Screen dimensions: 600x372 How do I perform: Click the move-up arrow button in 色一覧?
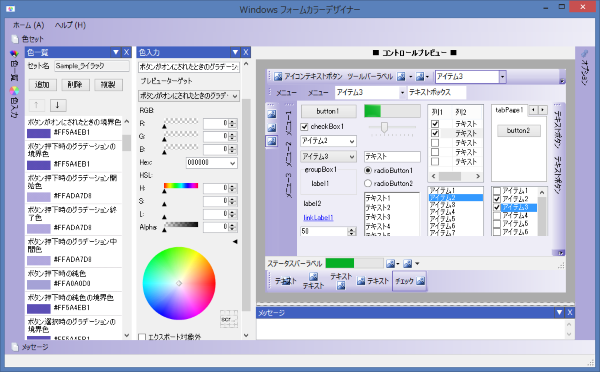point(36,105)
